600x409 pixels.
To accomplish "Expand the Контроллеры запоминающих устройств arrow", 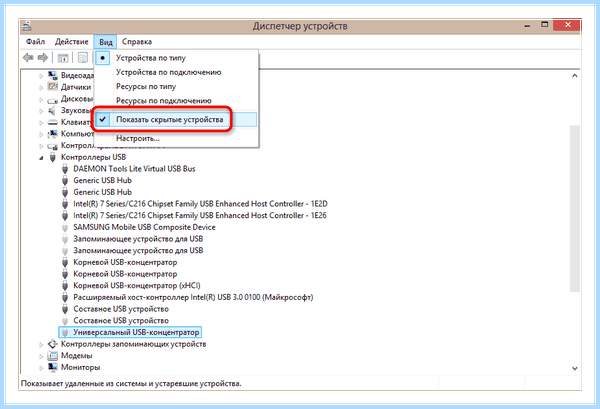I will [41, 344].
